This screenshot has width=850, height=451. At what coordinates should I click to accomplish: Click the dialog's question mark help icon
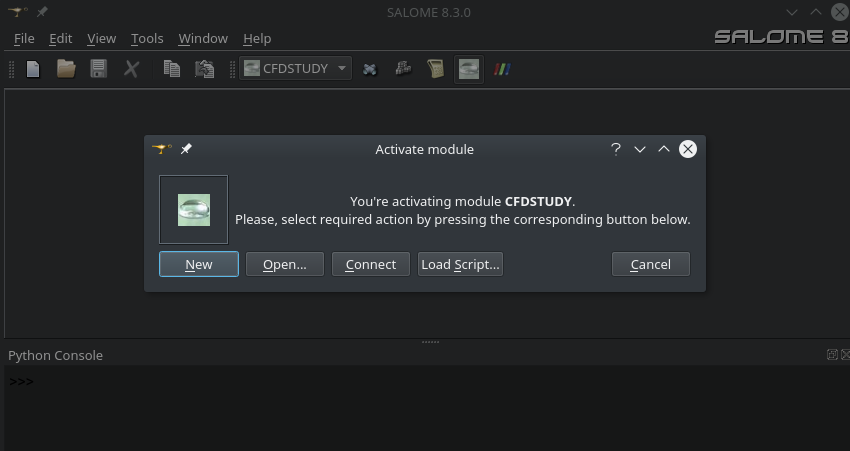pyautogui.click(x=616, y=149)
